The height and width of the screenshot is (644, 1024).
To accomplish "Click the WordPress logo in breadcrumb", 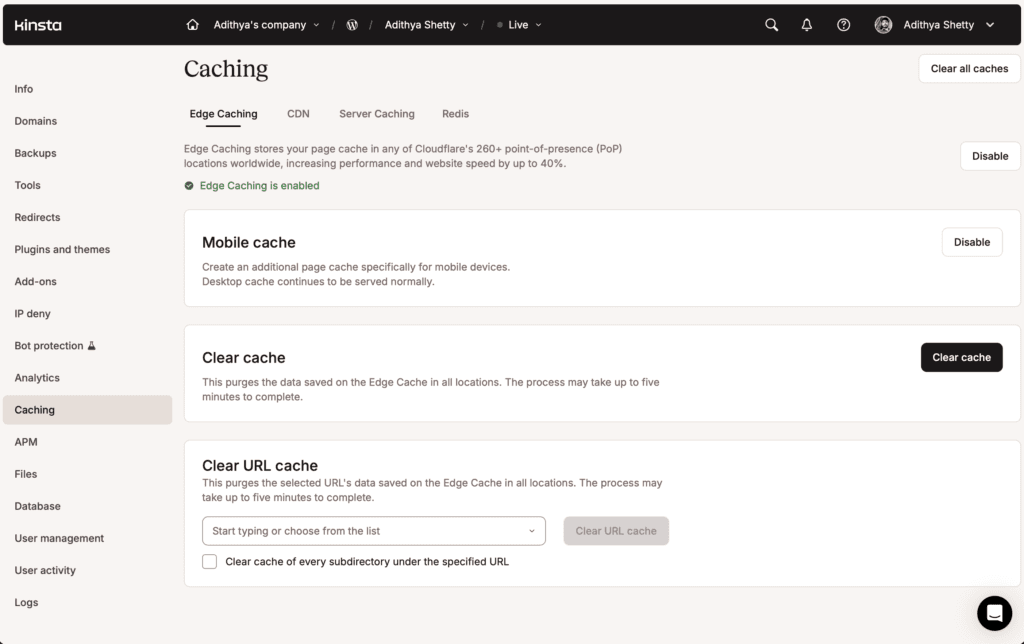I will point(352,25).
